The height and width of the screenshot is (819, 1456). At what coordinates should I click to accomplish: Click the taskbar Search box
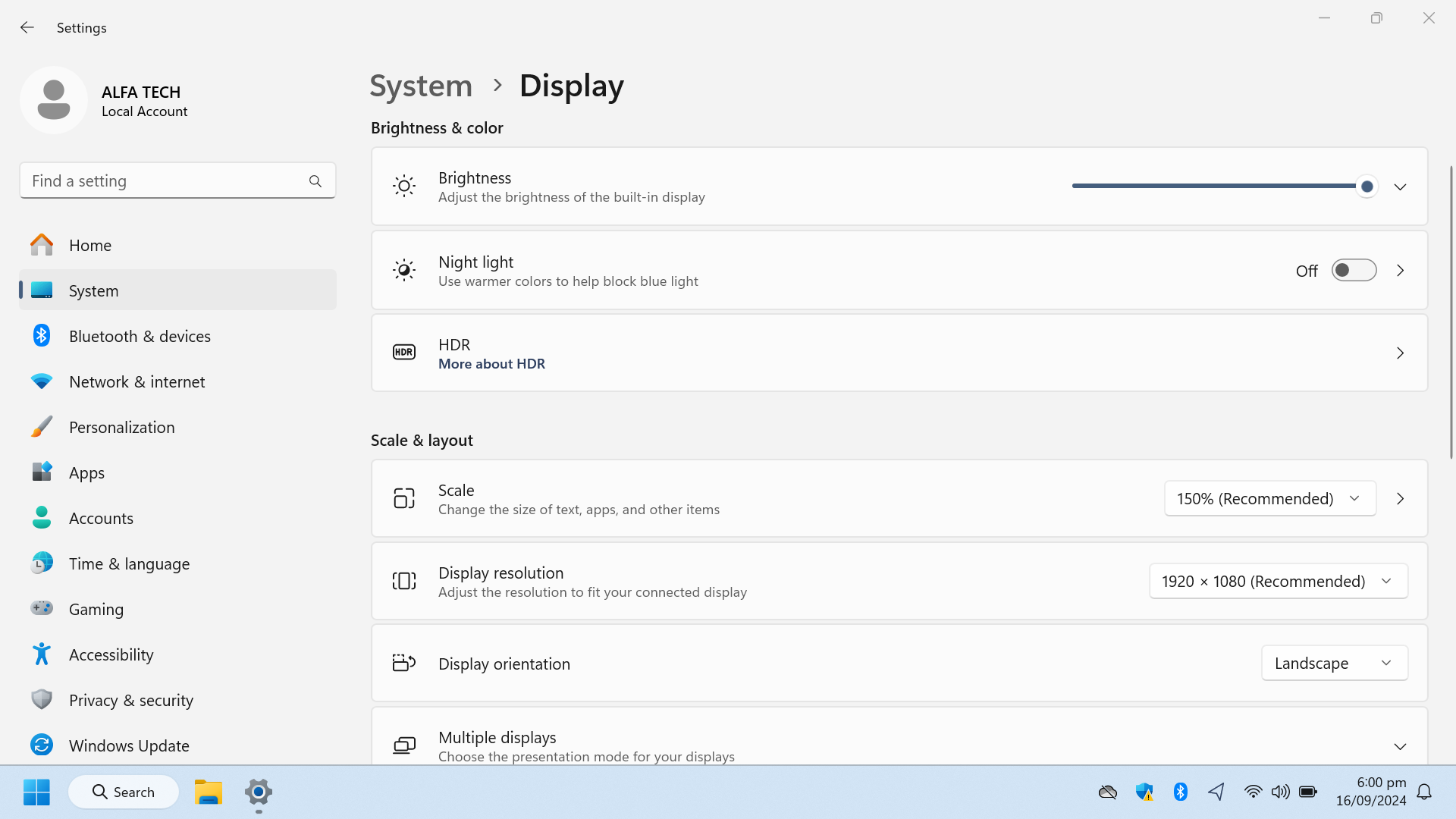point(124,792)
